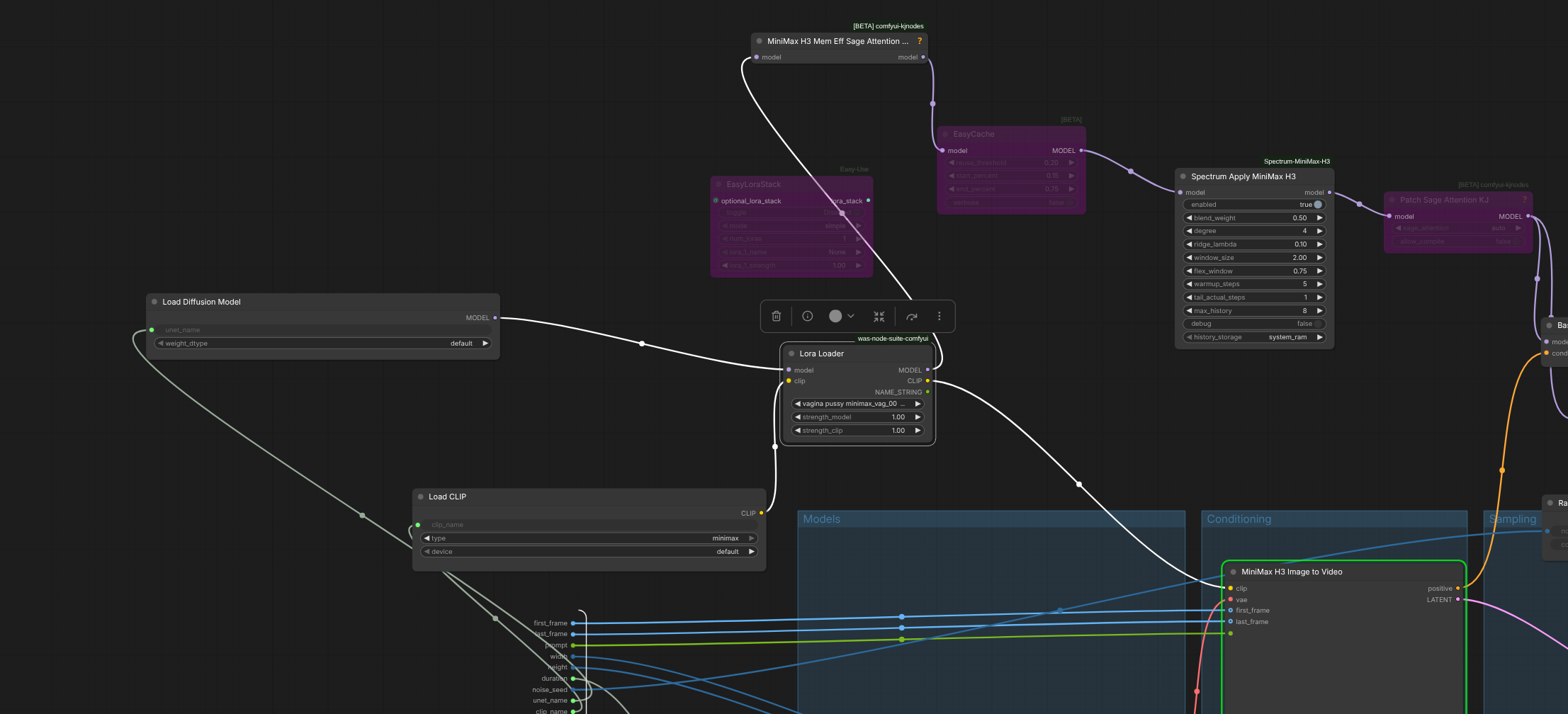Click the clip_name field in Load CLIP
1568x714 pixels.
pos(590,525)
